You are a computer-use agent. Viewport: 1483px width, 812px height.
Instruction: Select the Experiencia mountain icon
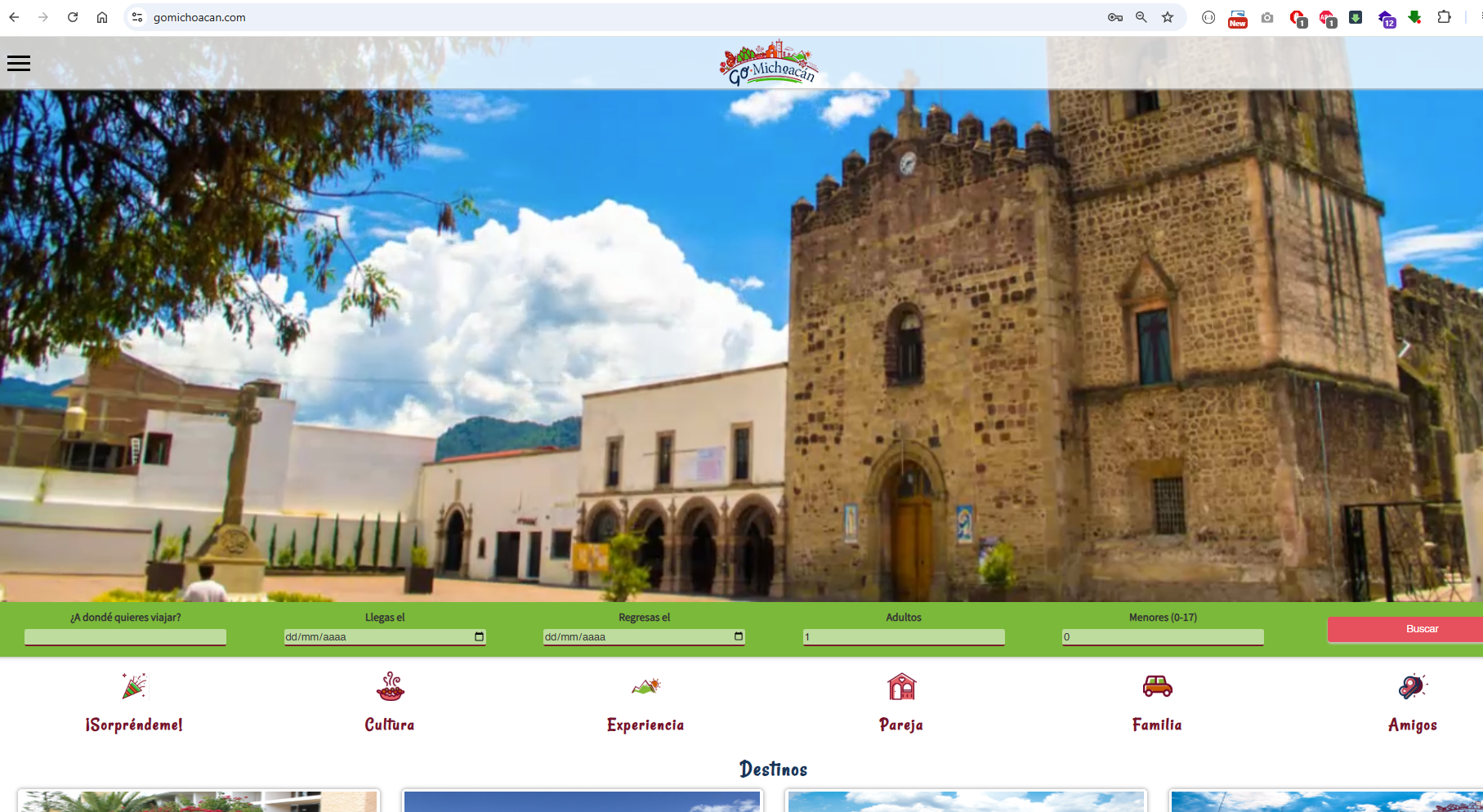pyautogui.click(x=645, y=686)
